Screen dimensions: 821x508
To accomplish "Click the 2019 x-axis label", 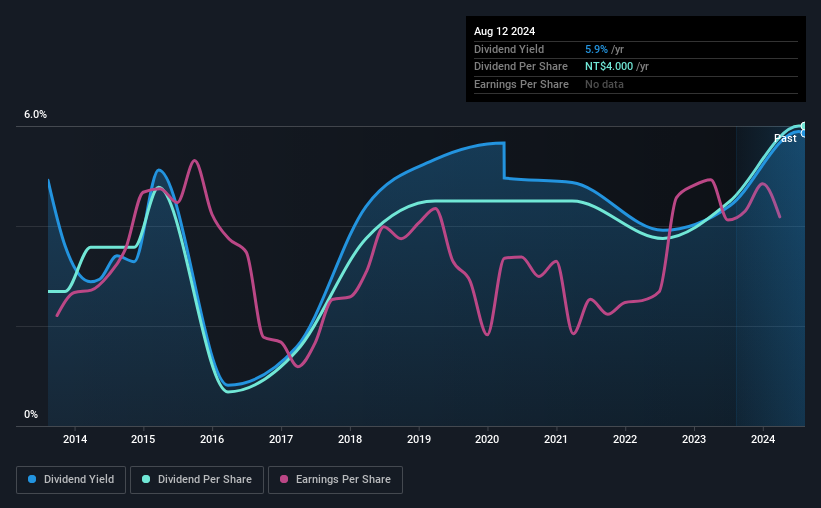I will tap(419, 439).
